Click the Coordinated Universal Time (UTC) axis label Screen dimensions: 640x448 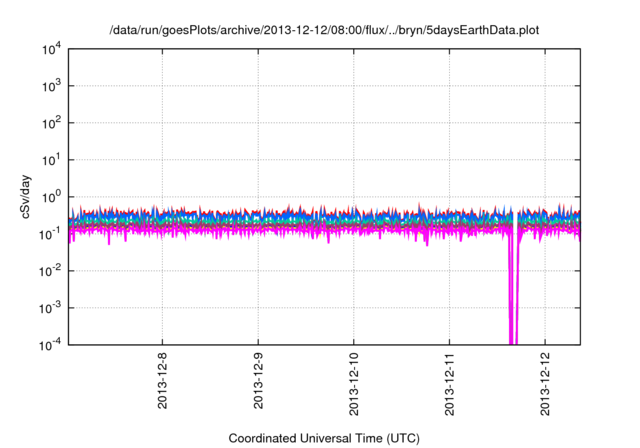pyautogui.click(x=324, y=438)
